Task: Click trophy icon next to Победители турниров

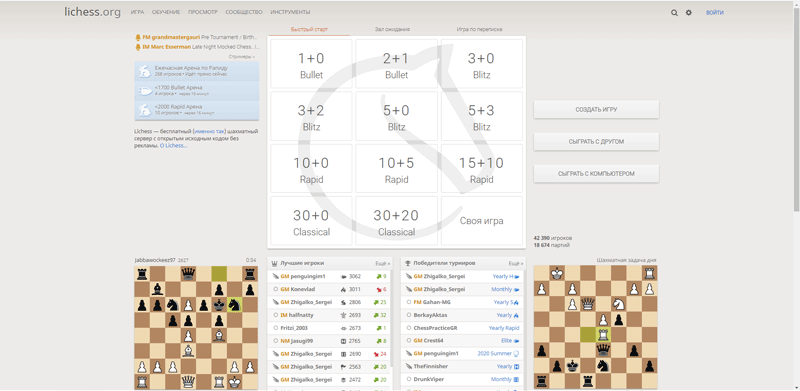Action: [x=408, y=263]
